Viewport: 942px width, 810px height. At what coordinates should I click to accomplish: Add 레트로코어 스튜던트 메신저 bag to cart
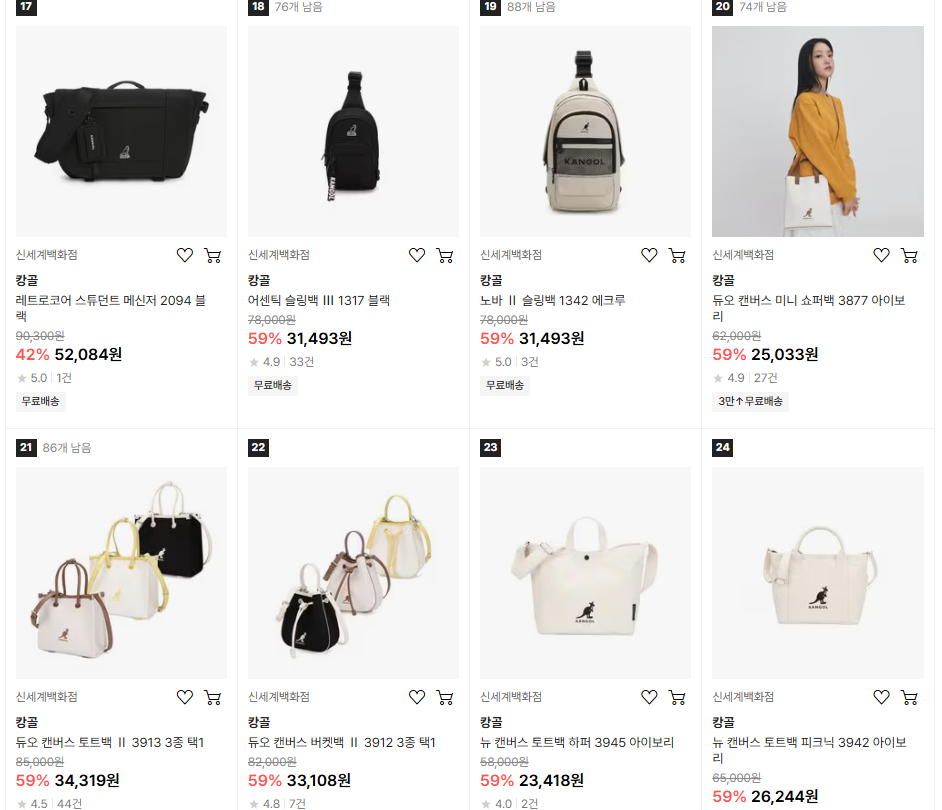(x=213, y=255)
